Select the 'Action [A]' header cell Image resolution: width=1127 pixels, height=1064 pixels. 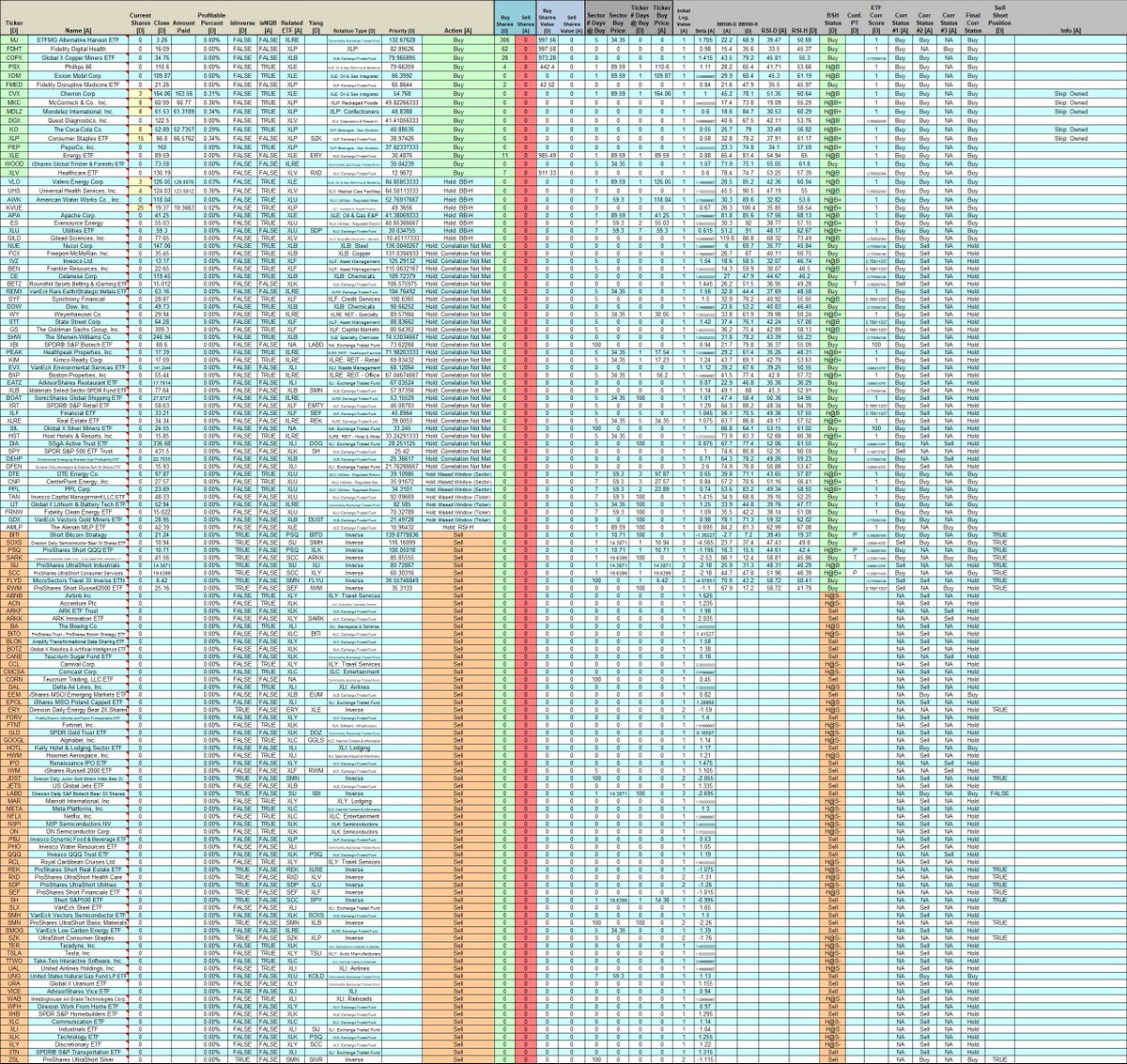[458, 20]
